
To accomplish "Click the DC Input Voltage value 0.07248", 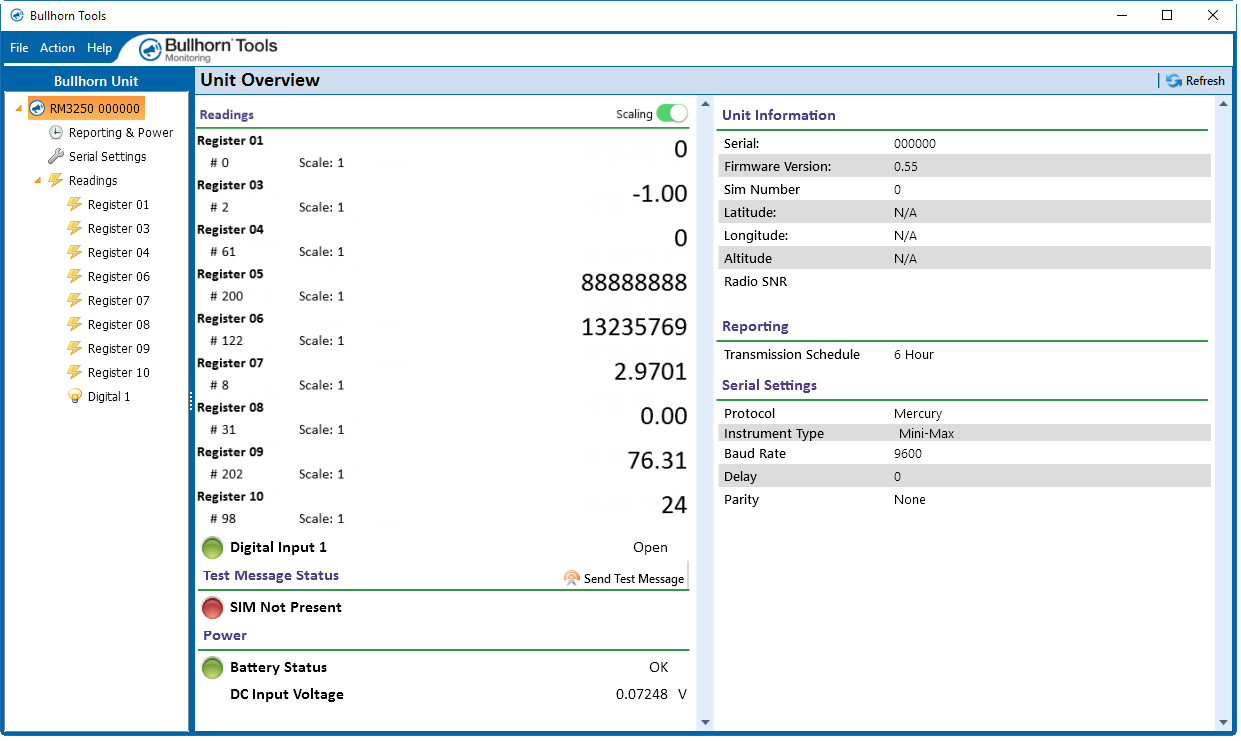I will [642, 694].
